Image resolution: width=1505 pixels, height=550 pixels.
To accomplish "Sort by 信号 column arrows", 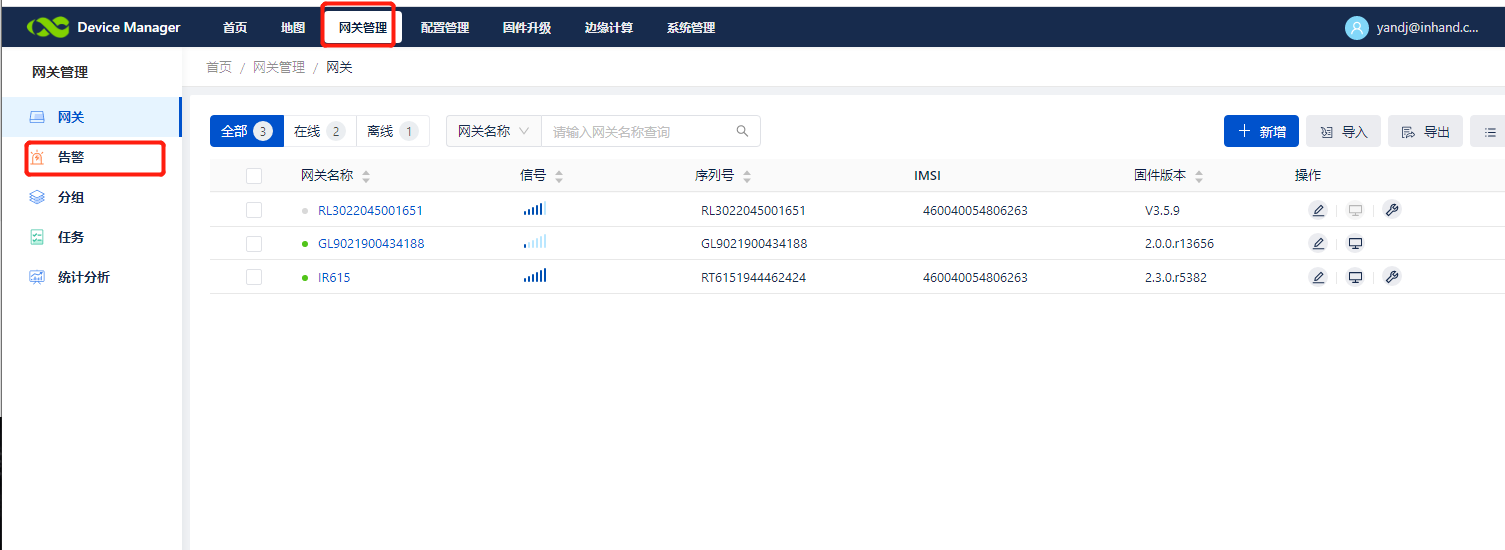I will point(559,176).
